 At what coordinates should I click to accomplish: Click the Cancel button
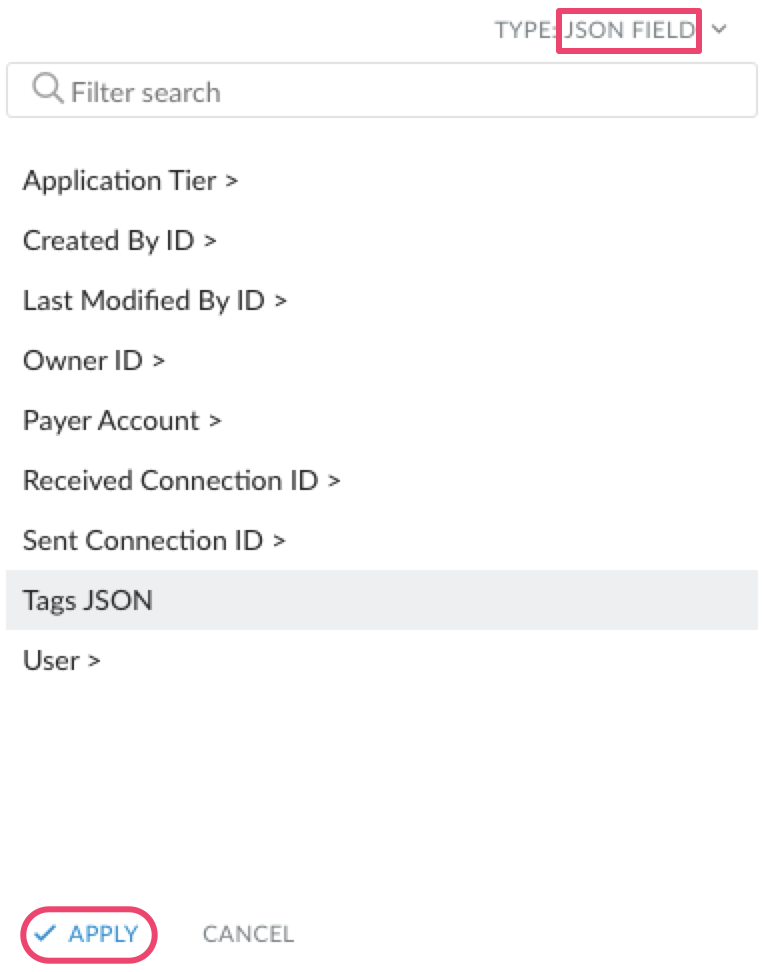tap(248, 934)
